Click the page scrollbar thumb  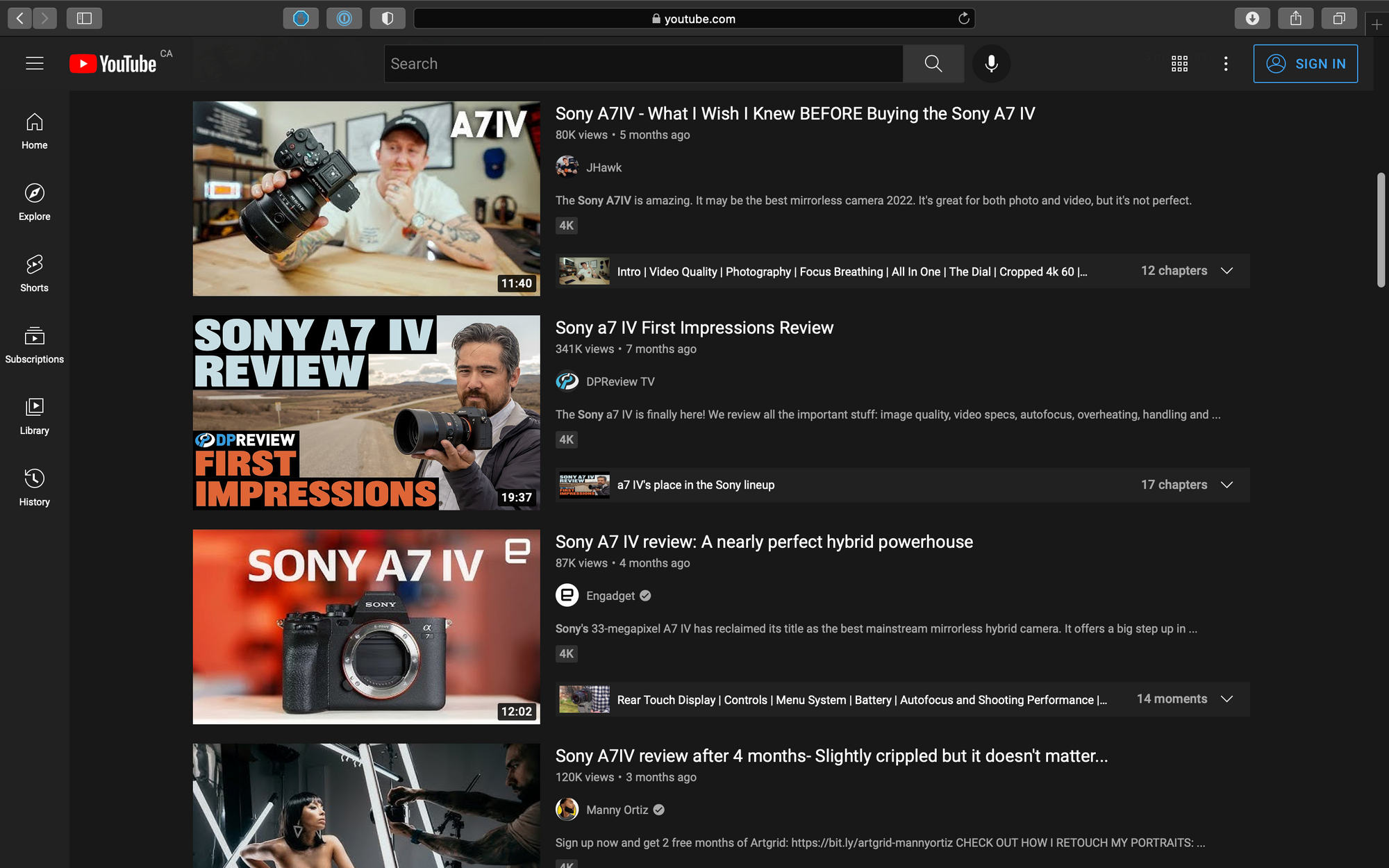(x=1381, y=230)
